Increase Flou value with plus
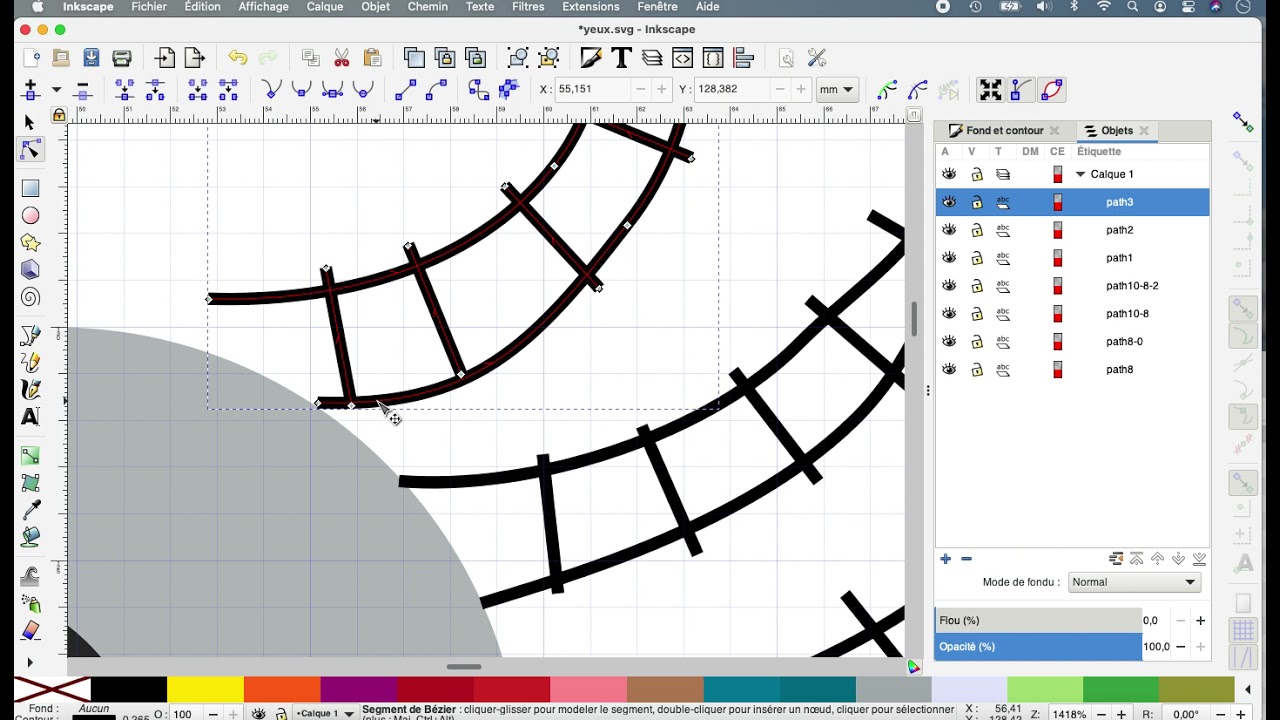This screenshot has width=1280, height=720. pyautogui.click(x=1201, y=621)
